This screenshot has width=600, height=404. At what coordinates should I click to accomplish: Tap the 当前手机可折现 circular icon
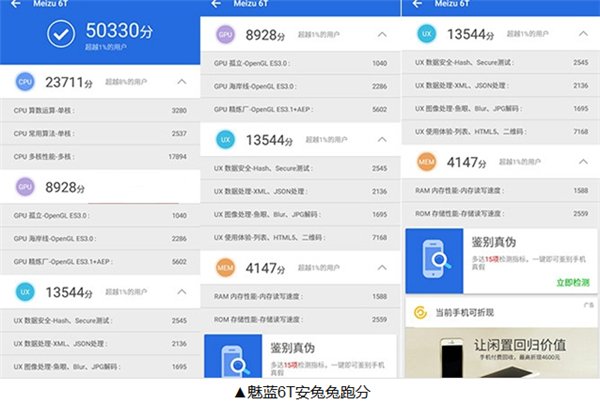pyautogui.click(x=420, y=314)
